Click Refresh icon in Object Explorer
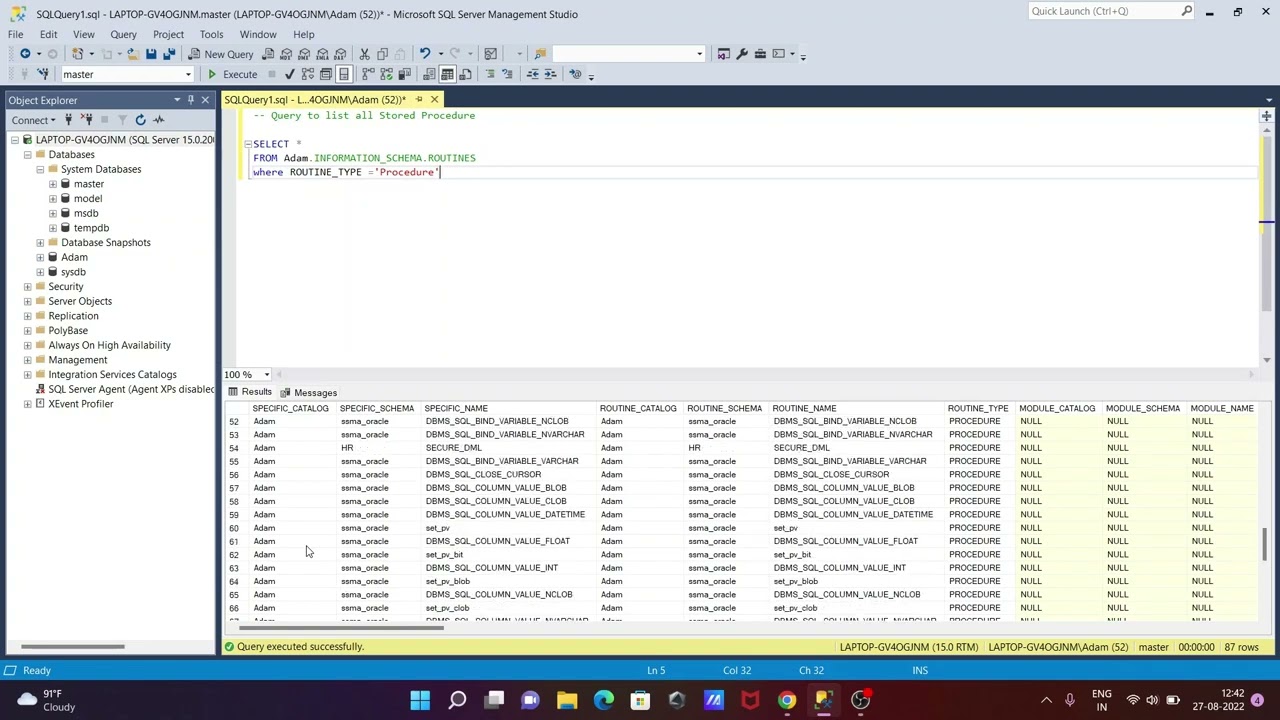Image resolution: width=1280 pixels, height=720 pixels. [x=140, y=120]
